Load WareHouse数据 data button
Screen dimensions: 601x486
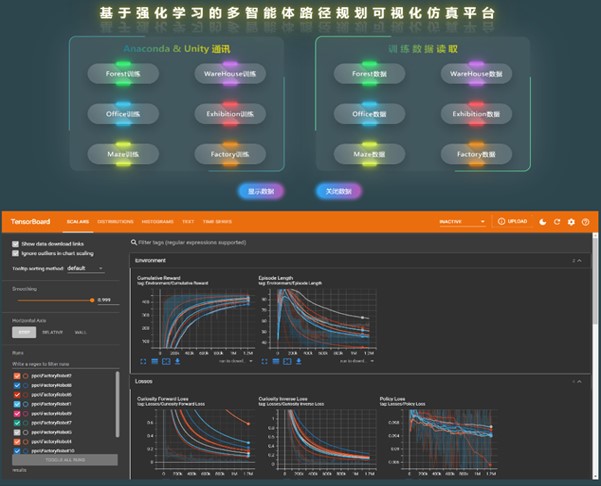click(x=476, y=74)
